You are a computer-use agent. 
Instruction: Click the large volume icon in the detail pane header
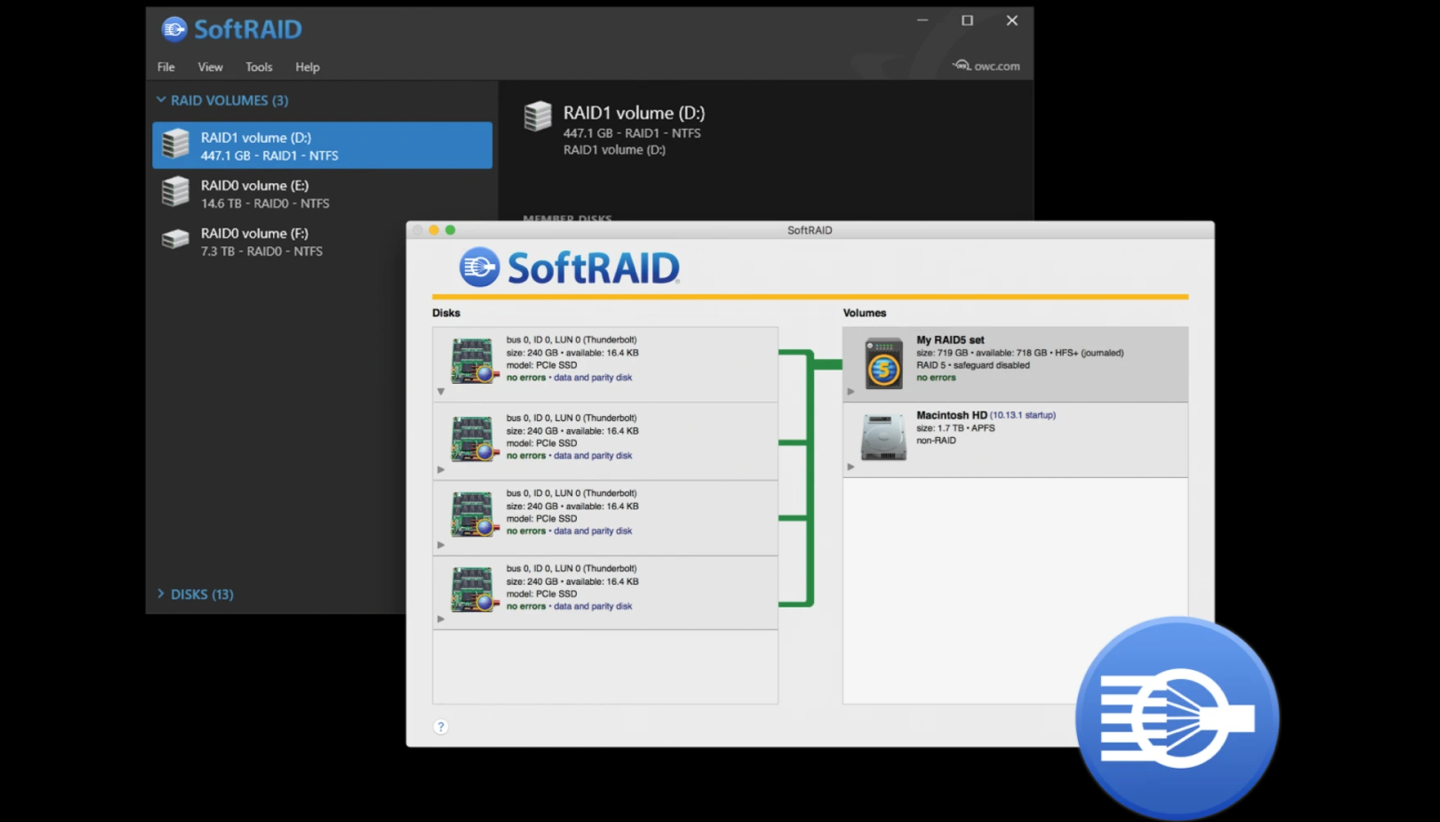pyautogui.click(x=538, y=116)
